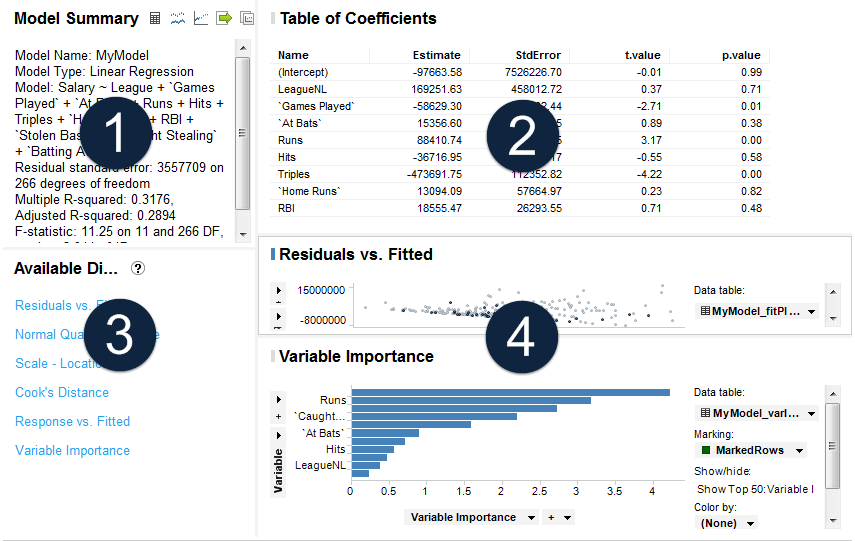Click the stacked window chart icon
Viewport: 855px width, 541px height.
point(247,18)
